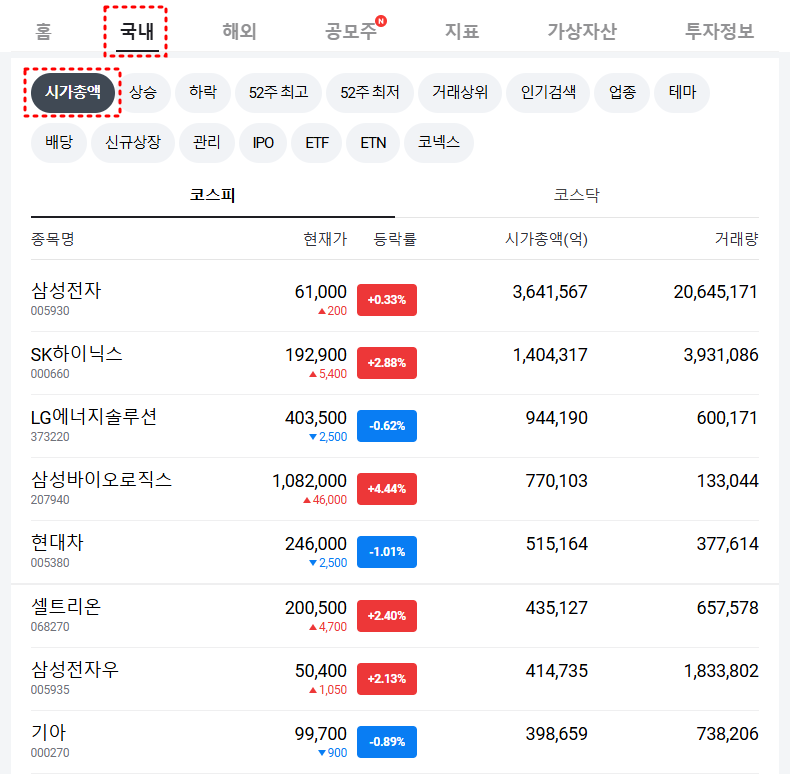Click the +2.13% change badge
Image resolution: width=790 pixels, height=774 pixels.
point(387,679)
